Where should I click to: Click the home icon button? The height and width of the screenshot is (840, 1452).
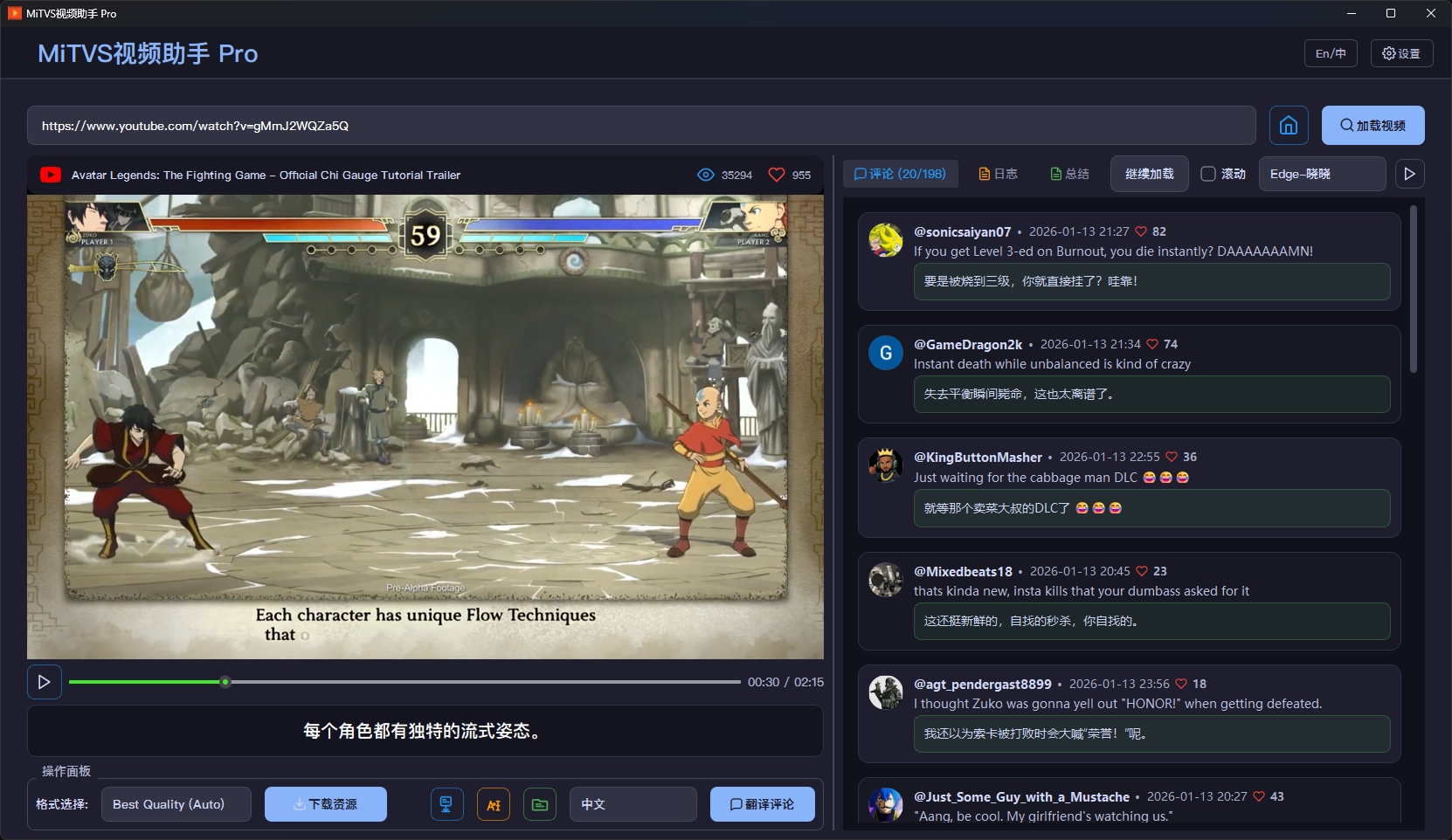tap(1289, 126)
